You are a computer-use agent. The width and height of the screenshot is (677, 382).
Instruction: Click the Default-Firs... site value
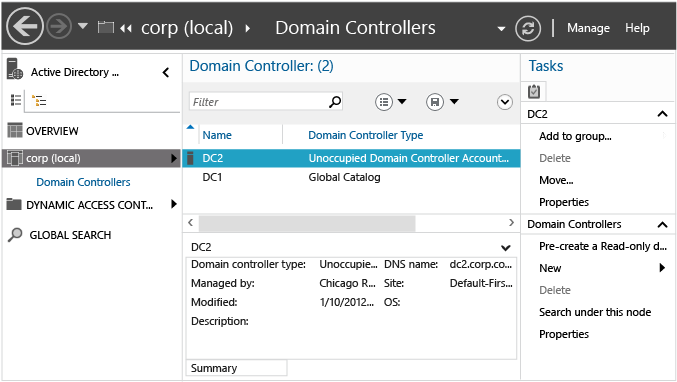pyautogui.click(x=481, y=283)
